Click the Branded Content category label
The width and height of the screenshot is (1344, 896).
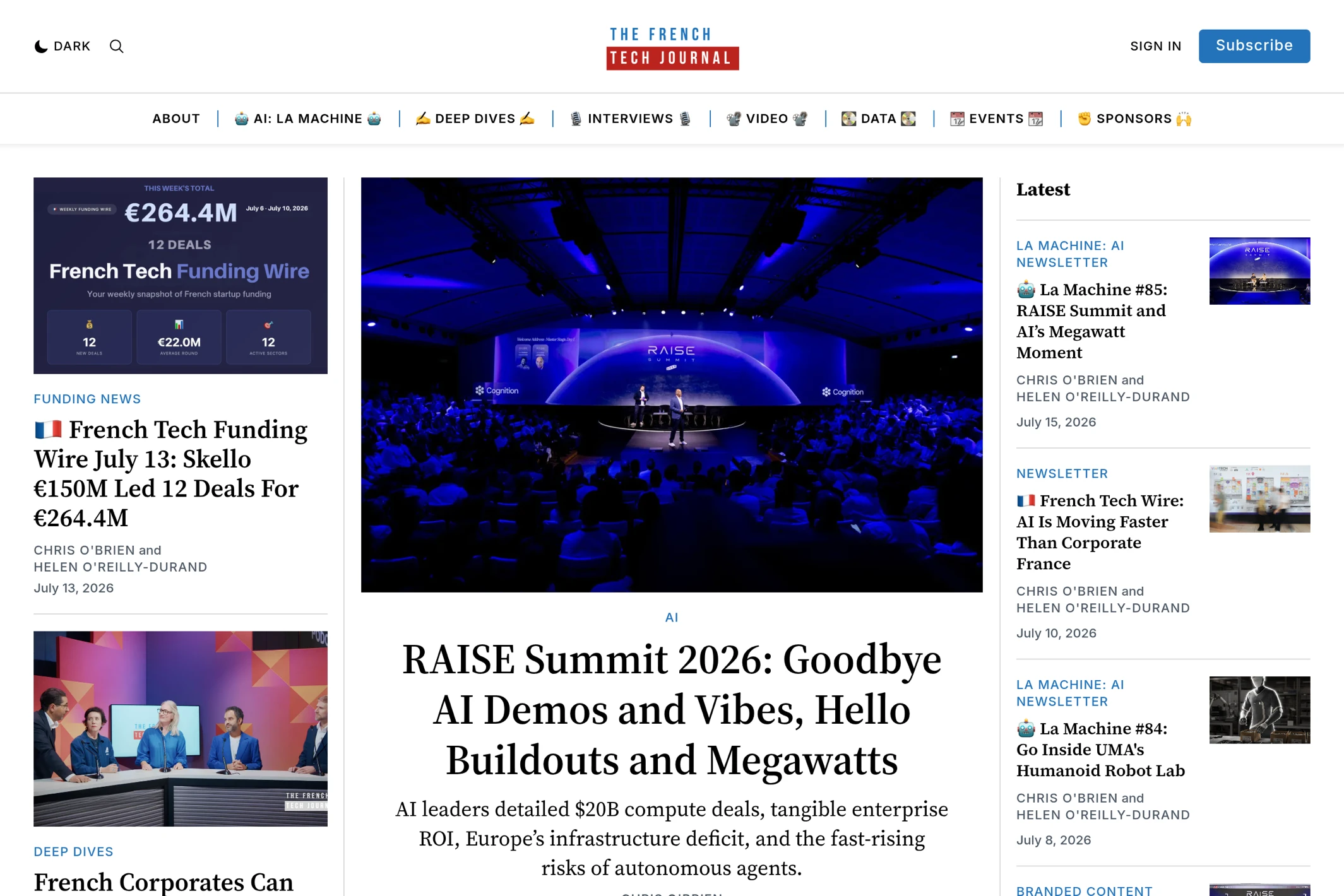tap(1084, 890)
